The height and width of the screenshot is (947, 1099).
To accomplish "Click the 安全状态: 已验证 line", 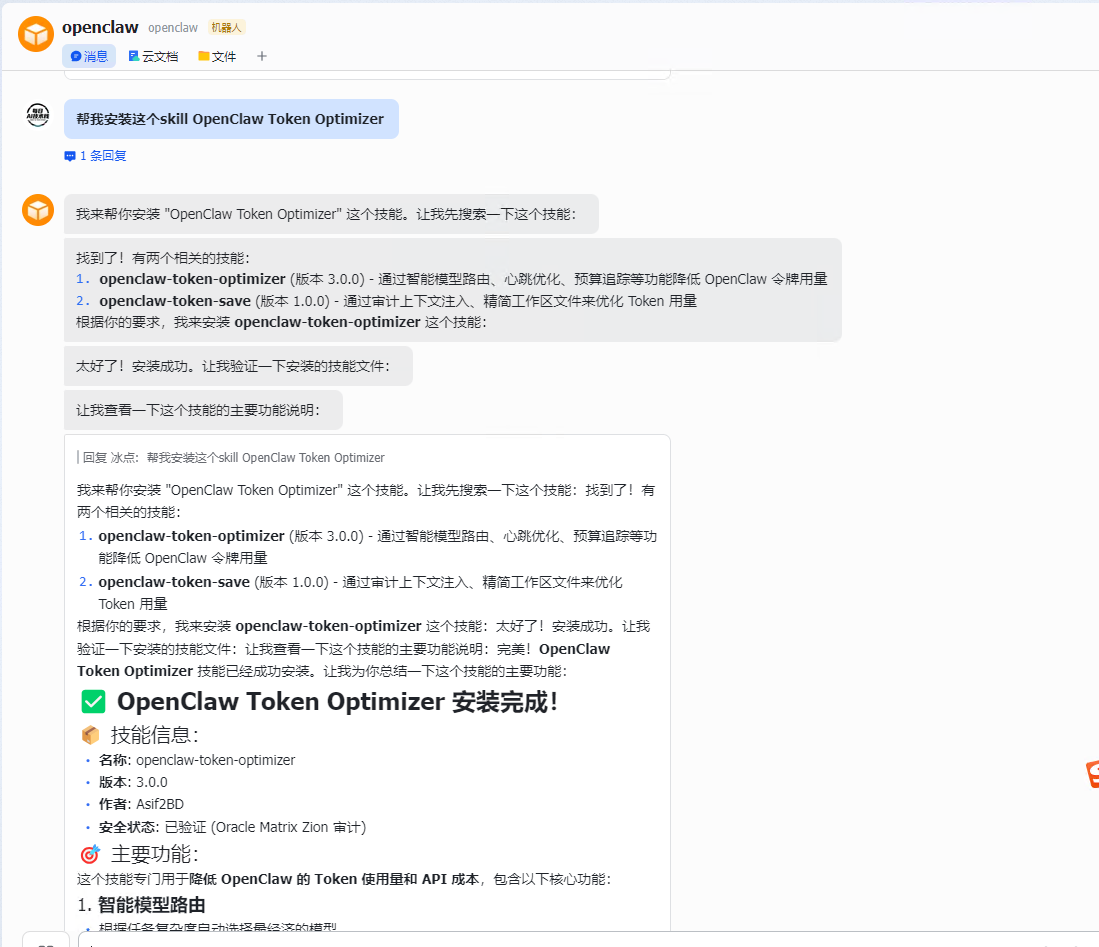I will pyautogui.click(x=232, y=827).
